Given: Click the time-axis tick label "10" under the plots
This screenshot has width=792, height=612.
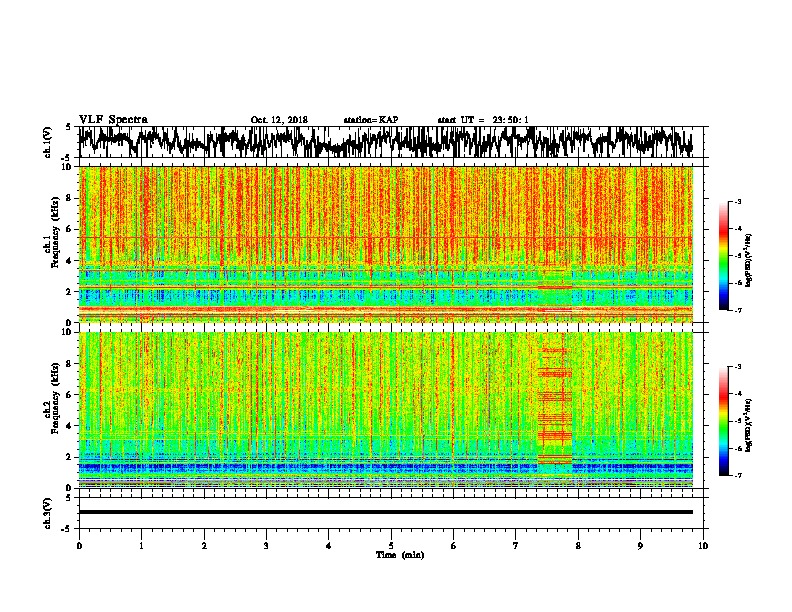Looking at the screenshot, I should [703, 546].
